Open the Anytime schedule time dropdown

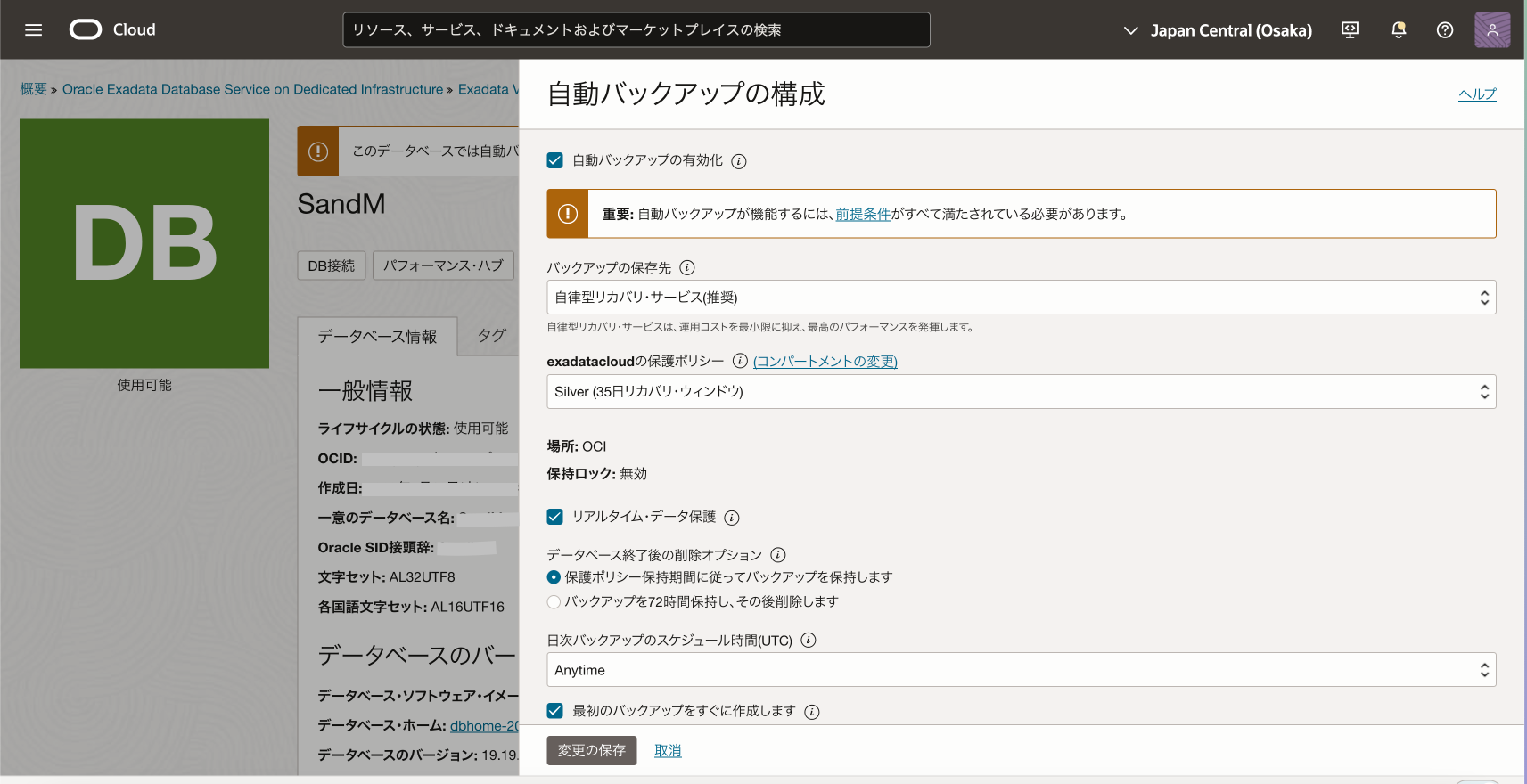tap(1021, 670)
